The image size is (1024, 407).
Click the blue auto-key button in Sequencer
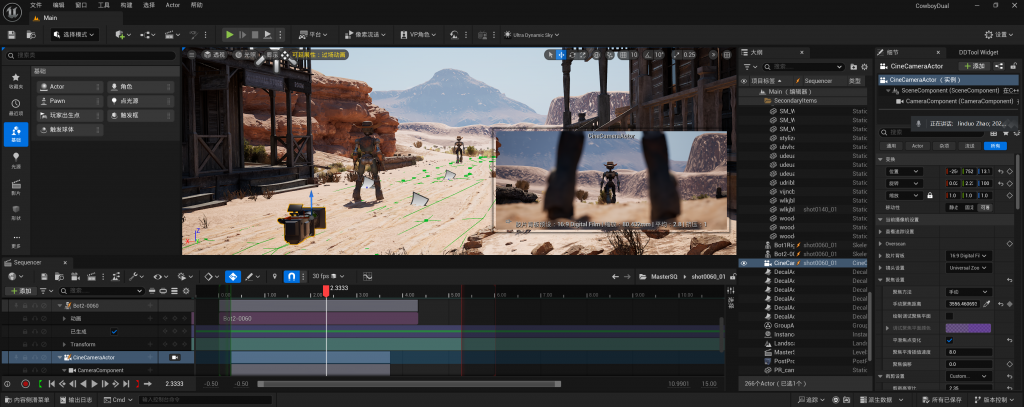232,276
